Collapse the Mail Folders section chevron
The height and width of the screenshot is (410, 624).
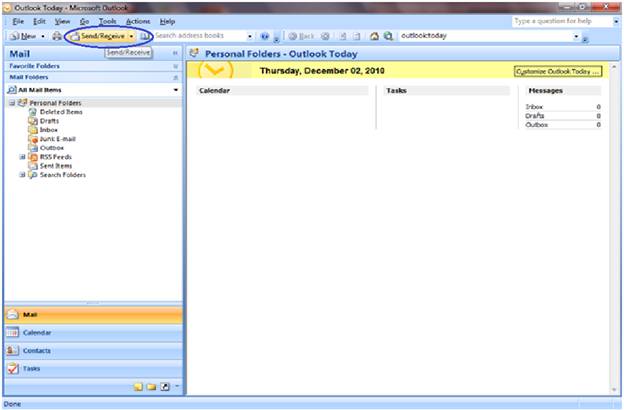[x=176, y=78]
